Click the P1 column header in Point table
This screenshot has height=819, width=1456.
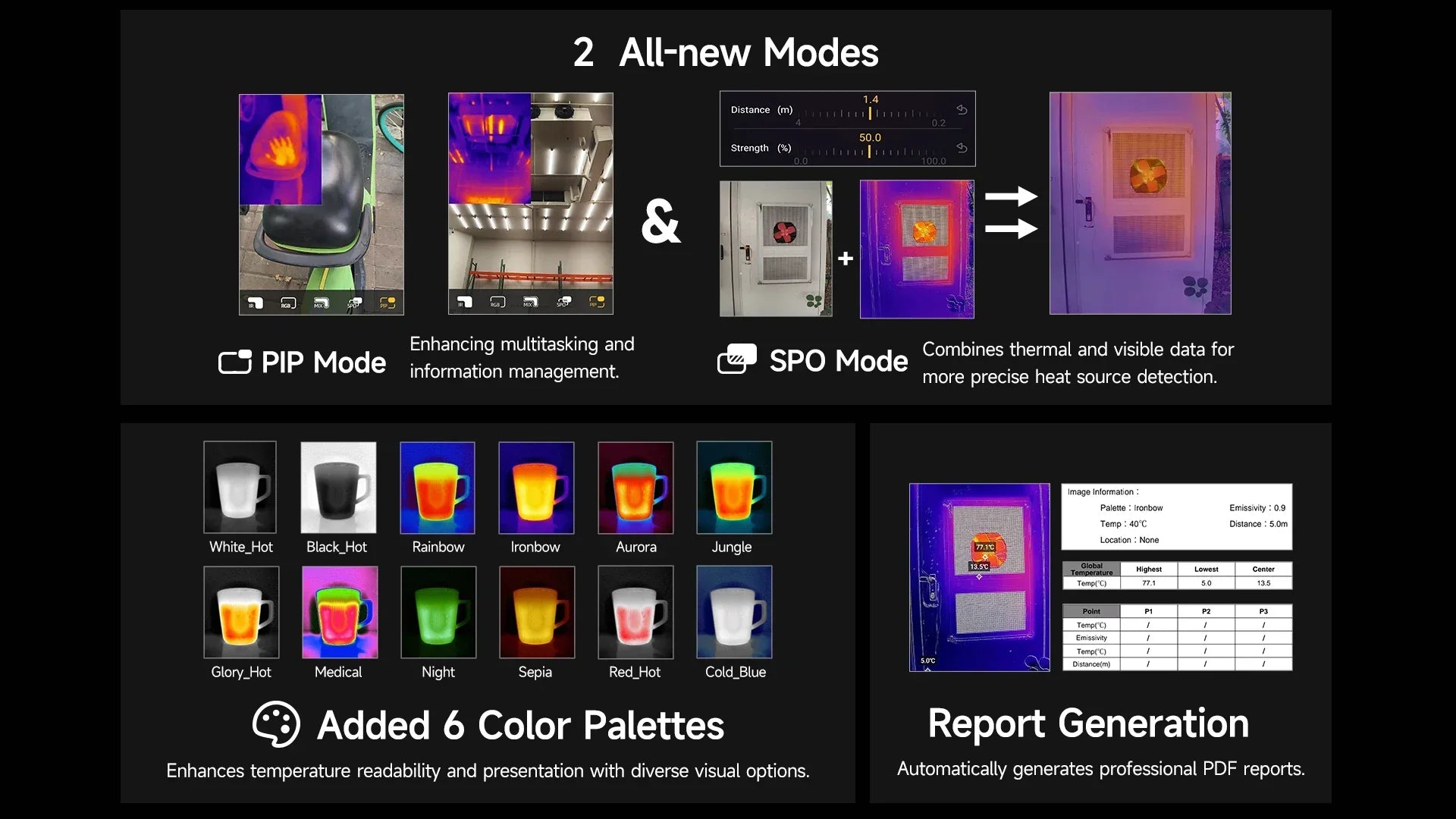[1149, 611]
